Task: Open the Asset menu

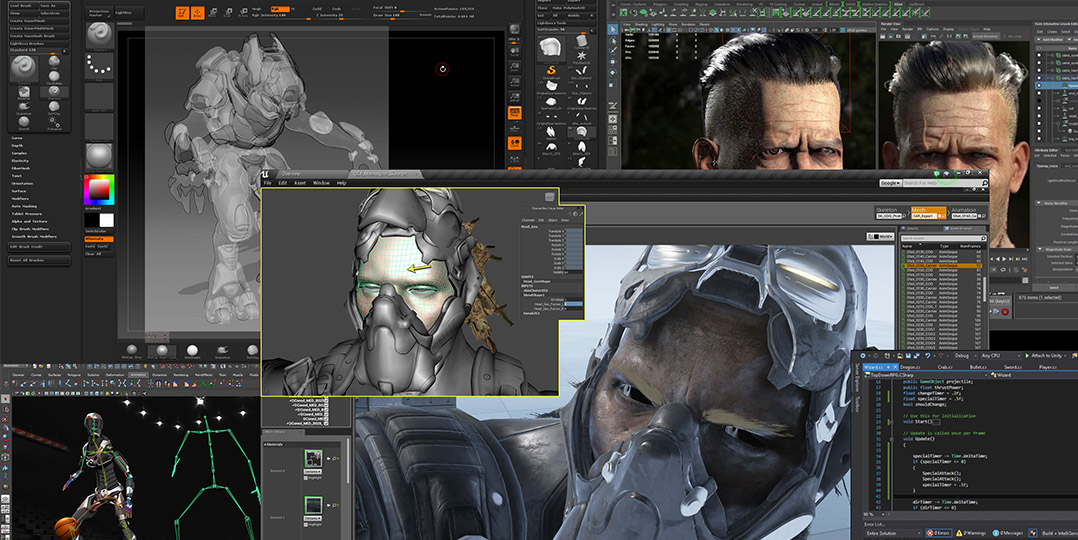Action: pyautogui.click(x=299, y=183)
